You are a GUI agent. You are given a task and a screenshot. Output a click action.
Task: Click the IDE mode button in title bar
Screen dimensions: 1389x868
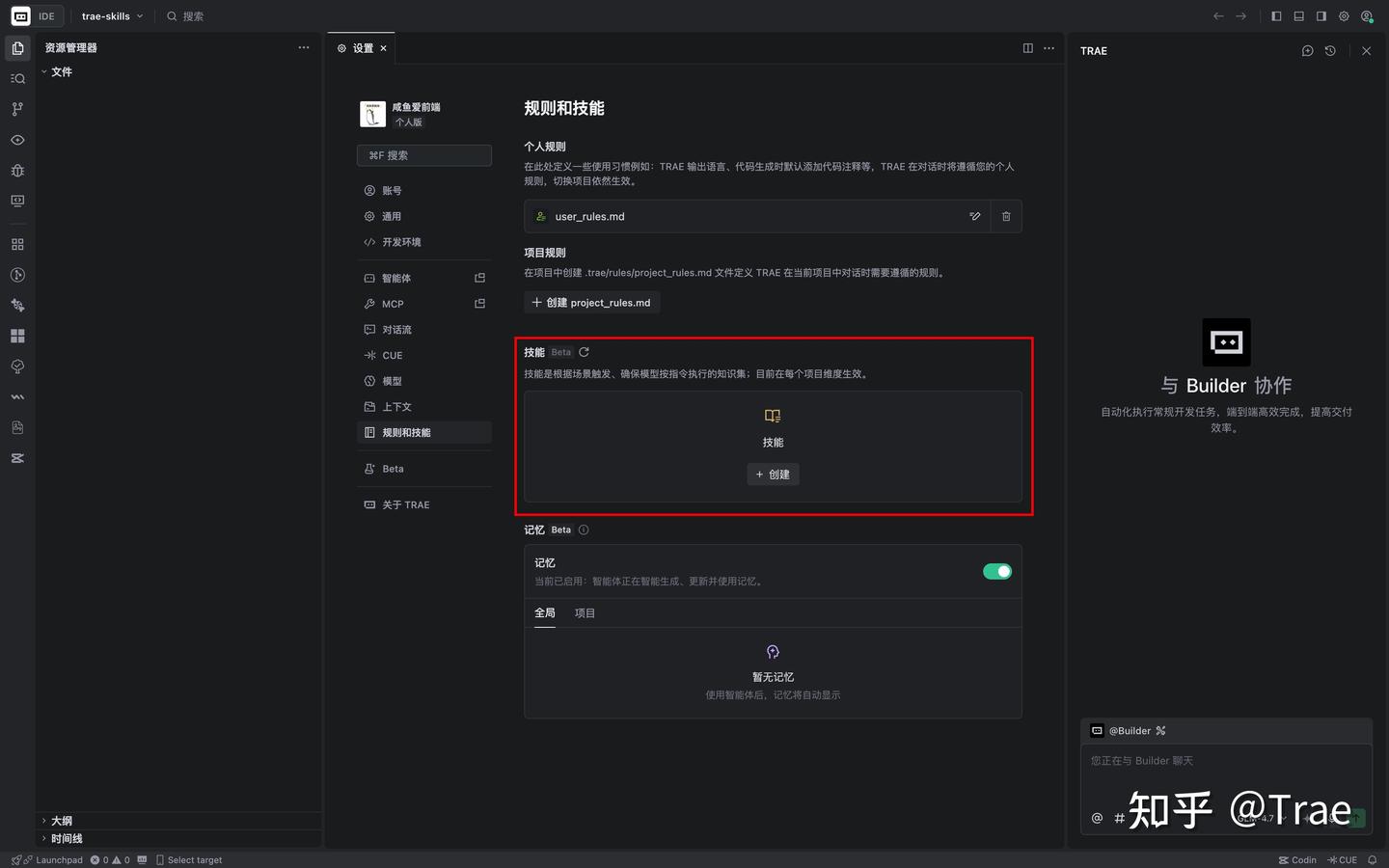pyautogui.click(x=46, y=16)
